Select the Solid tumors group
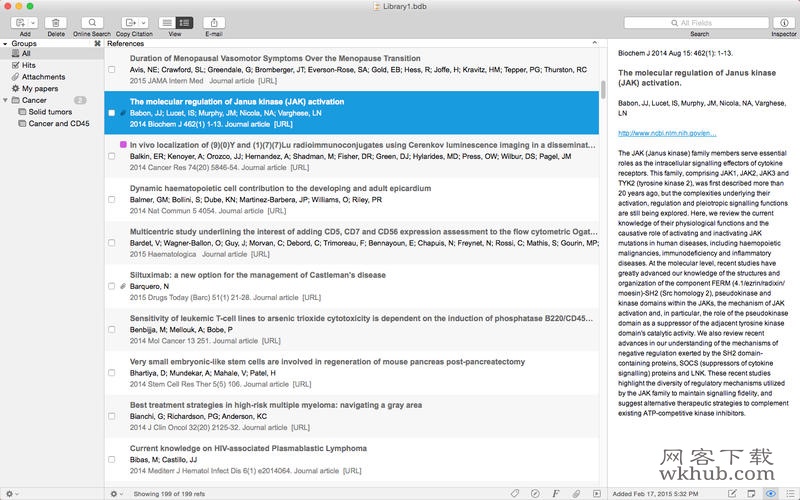800x500 pixels. click(52, 112)
